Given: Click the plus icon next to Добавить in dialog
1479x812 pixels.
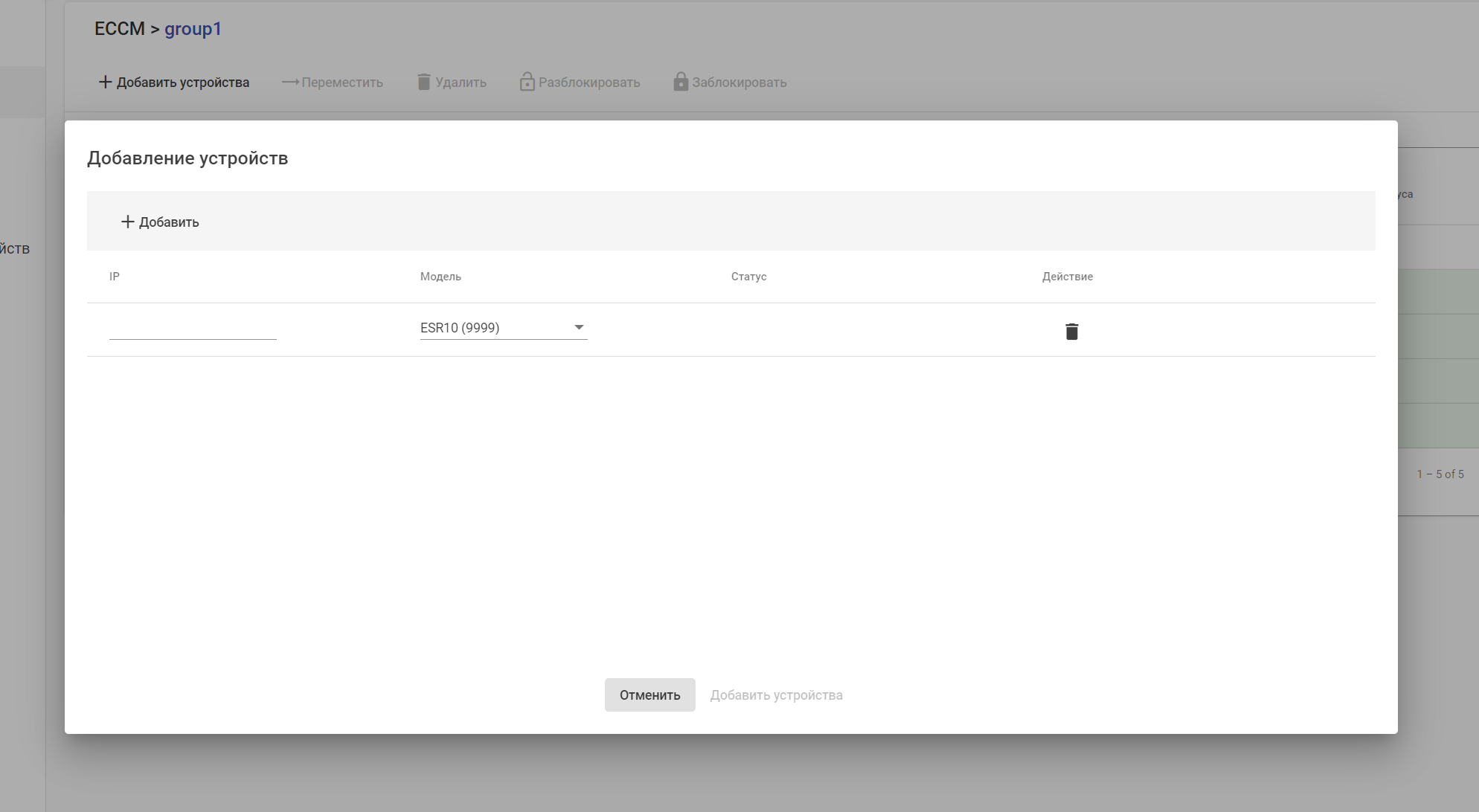Looking at the screenshot, I should [x=127, y=222].
